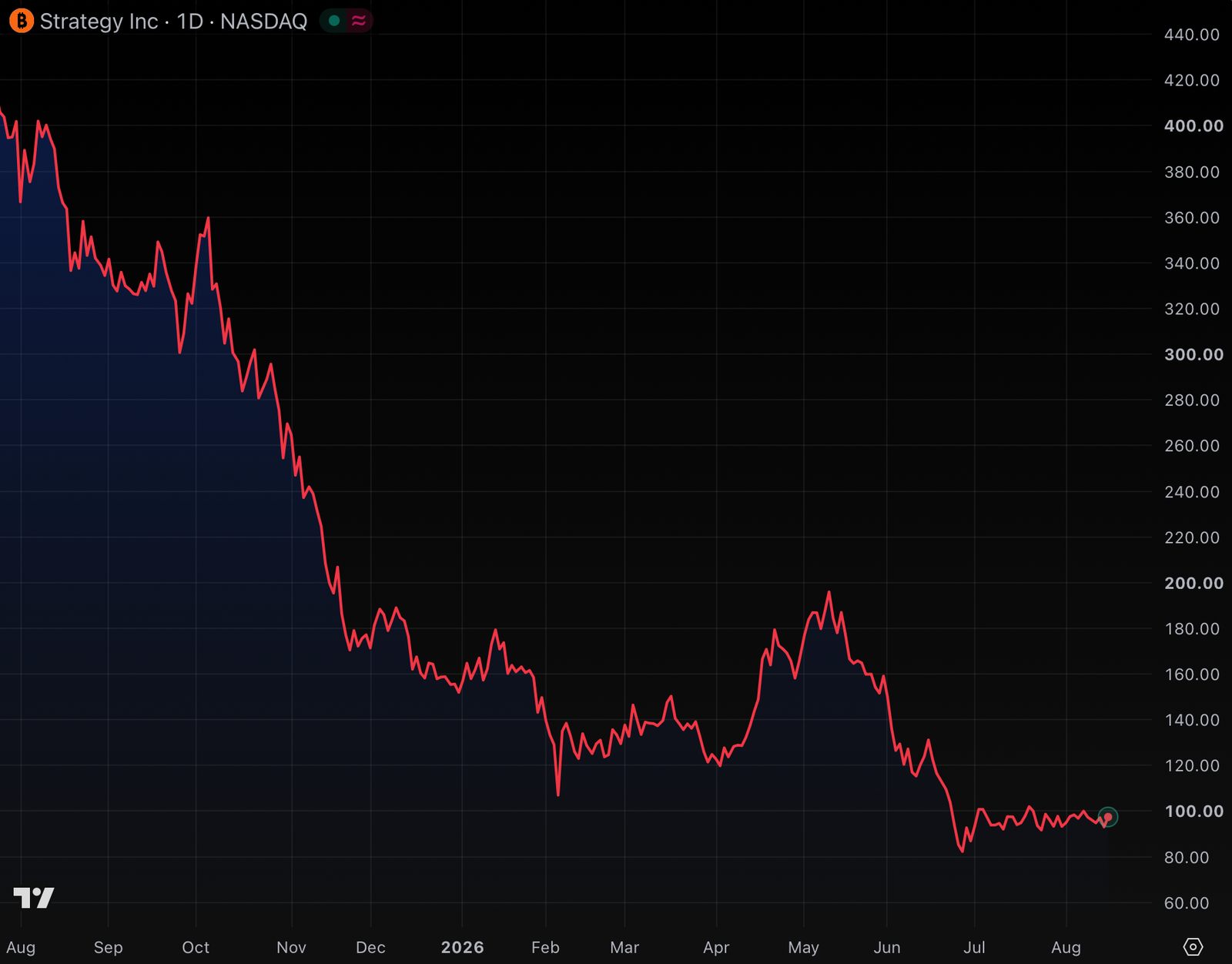The image size is (1232, 964).
Task: Click the 300.00 price axis label
Action: coord(1193,354)
